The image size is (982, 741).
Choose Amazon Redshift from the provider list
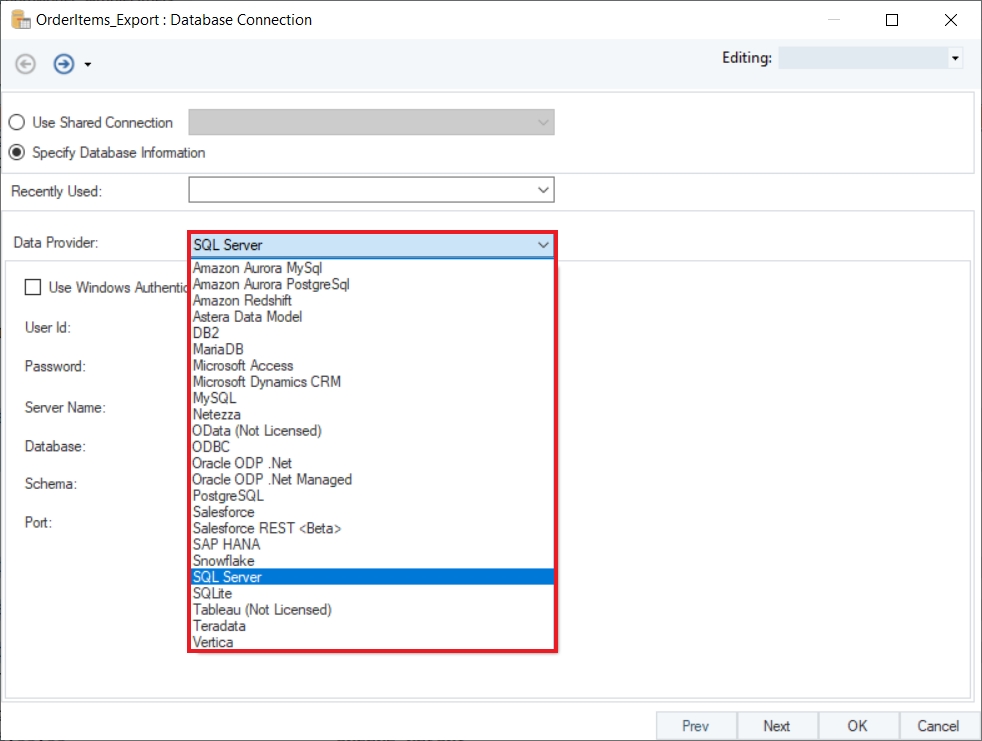click(242, 300)
